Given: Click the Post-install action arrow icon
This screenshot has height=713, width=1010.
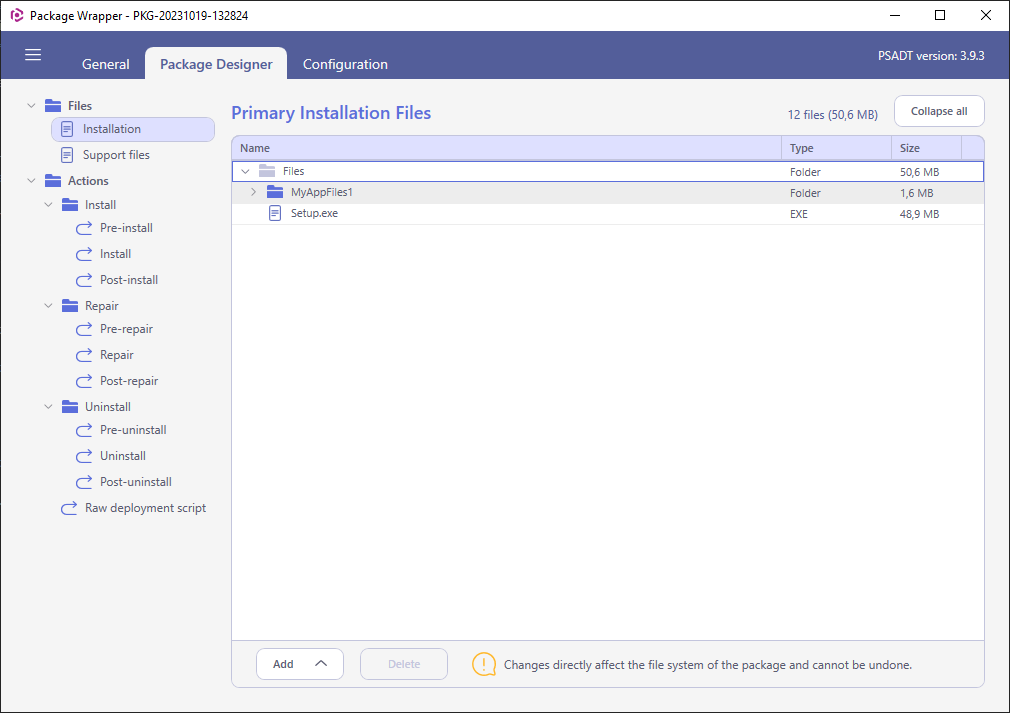Looking at the screenshot, I should click(84, 280).
